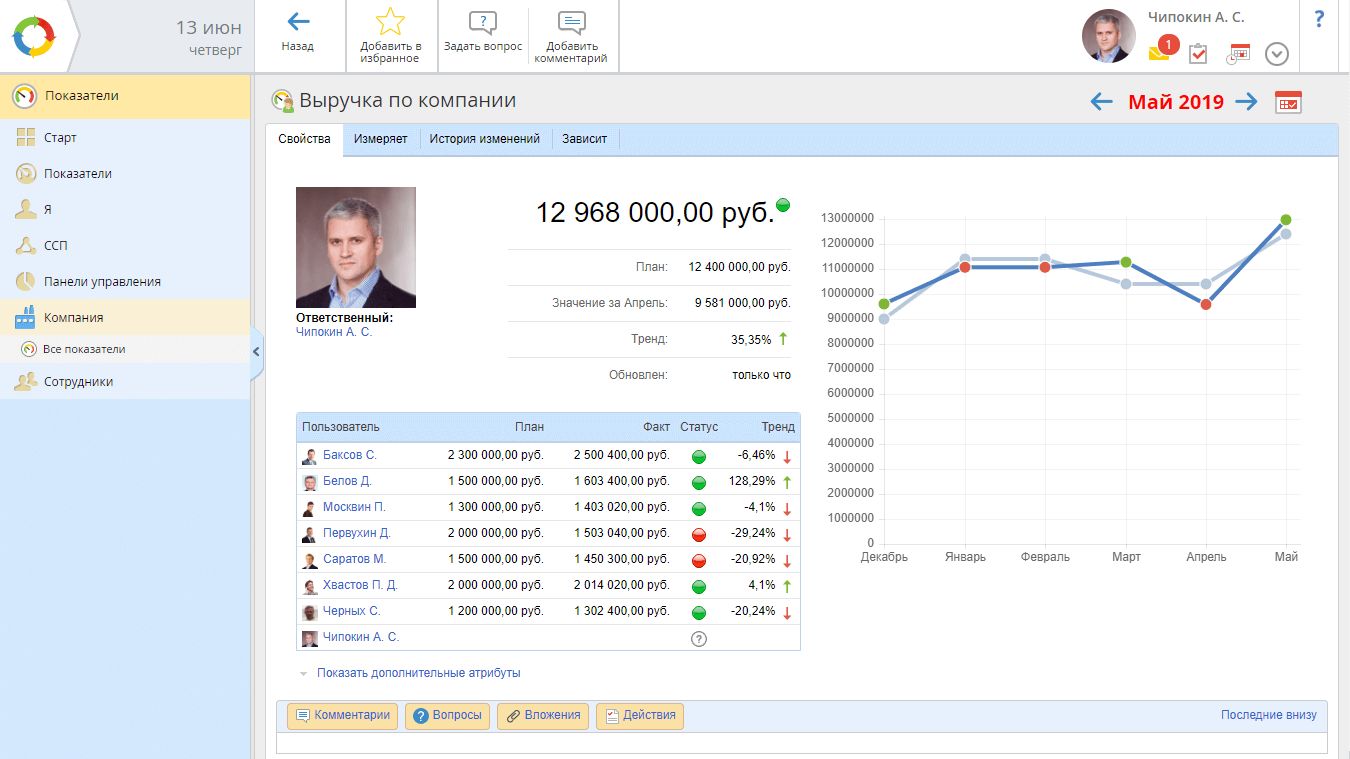Screen dimensions: 1350x759
Task: Open the calendar icon next to Май 2019
Action: tap(1288, 102)
